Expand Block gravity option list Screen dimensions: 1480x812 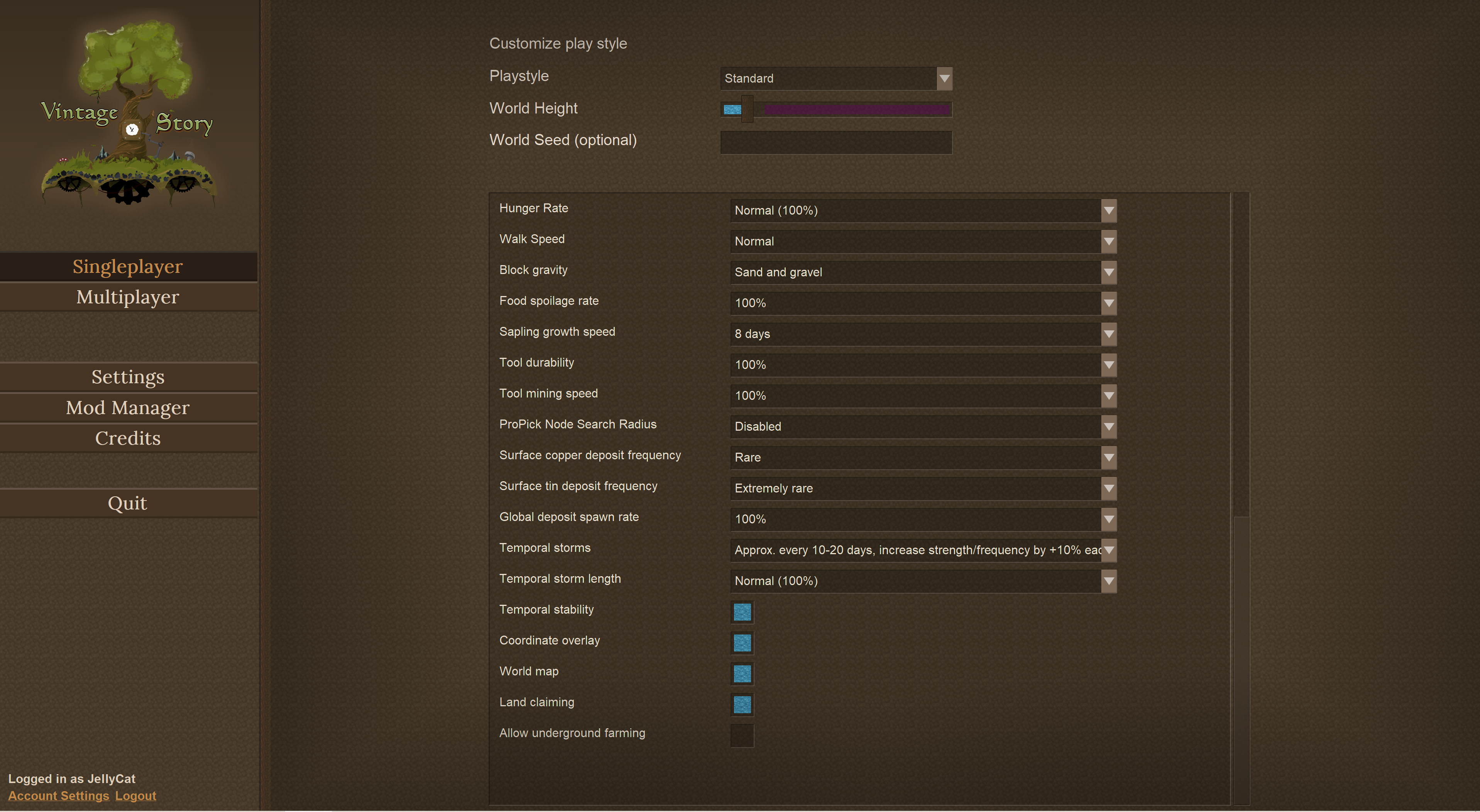point(1108,272)
